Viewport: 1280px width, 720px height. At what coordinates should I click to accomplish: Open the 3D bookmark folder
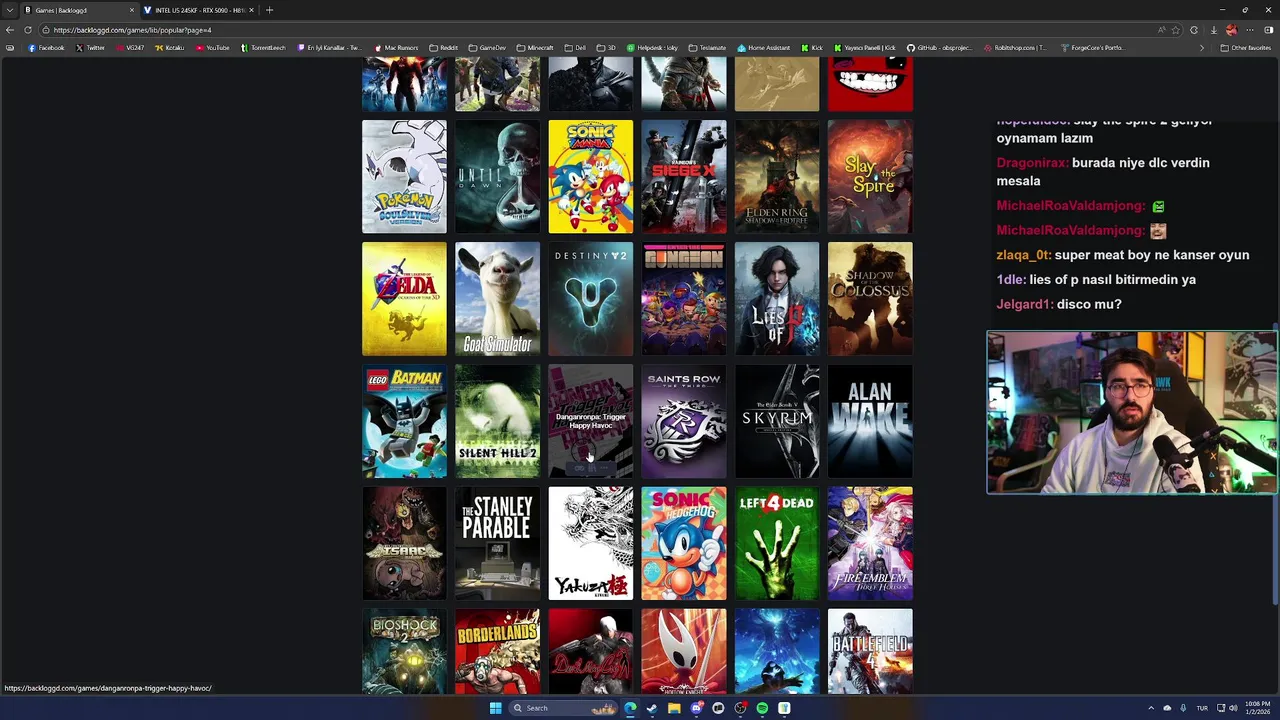click(x=606, y=48)
